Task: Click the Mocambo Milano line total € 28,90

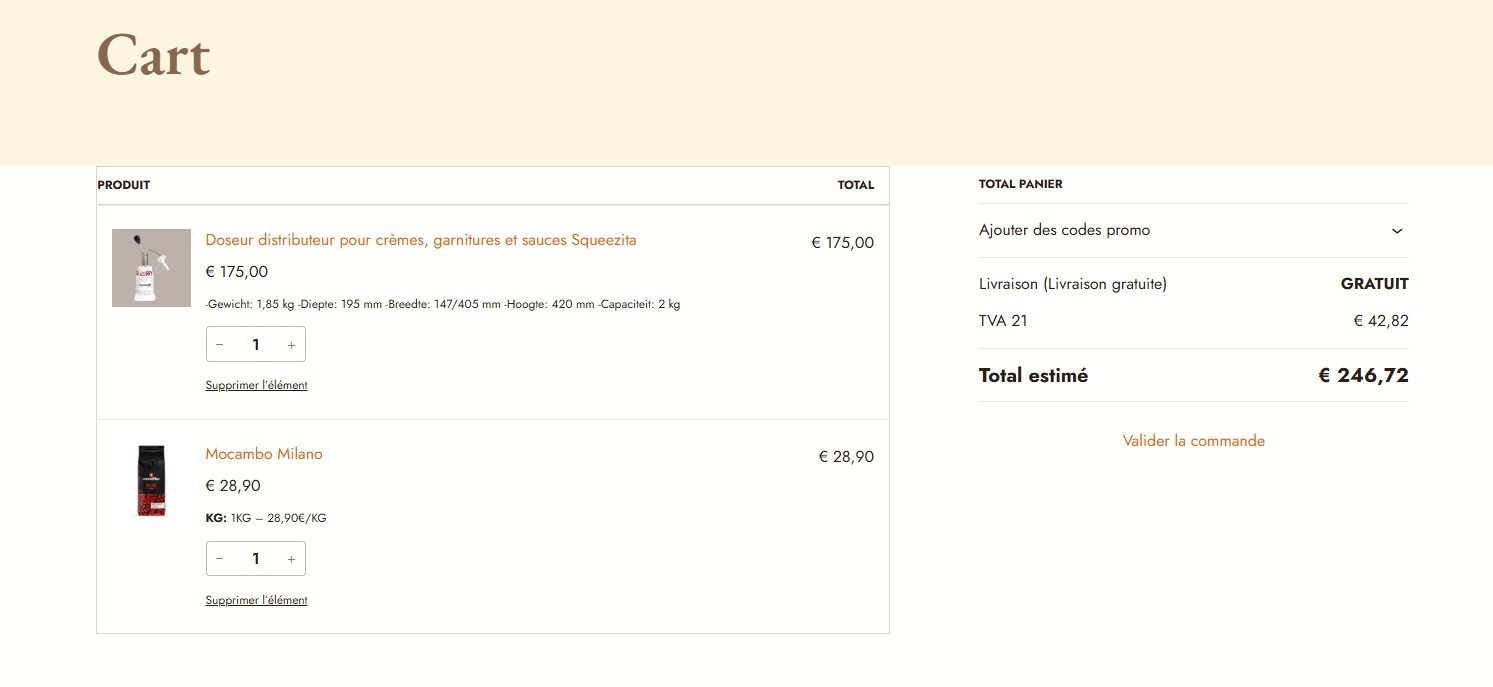Action: pos(846,457)
